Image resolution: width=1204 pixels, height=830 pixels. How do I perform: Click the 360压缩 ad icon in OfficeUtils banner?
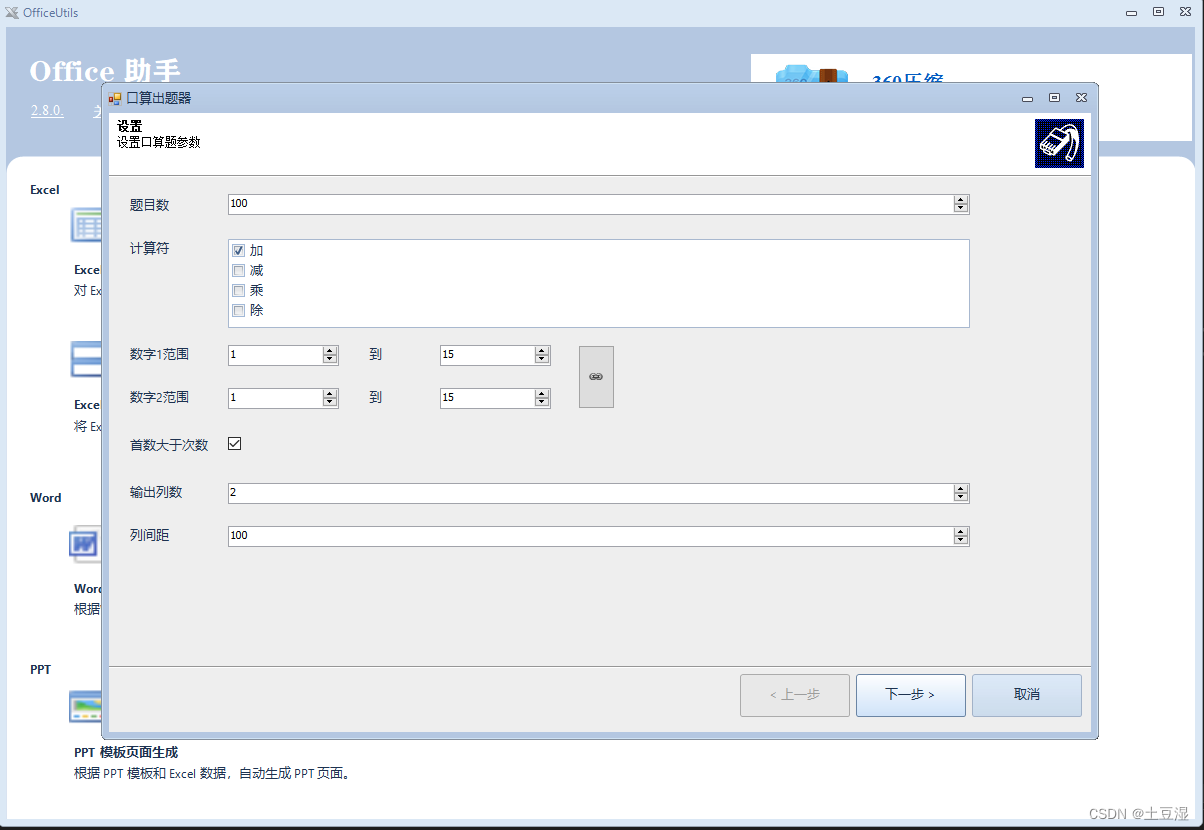click(x=812, y=74)
